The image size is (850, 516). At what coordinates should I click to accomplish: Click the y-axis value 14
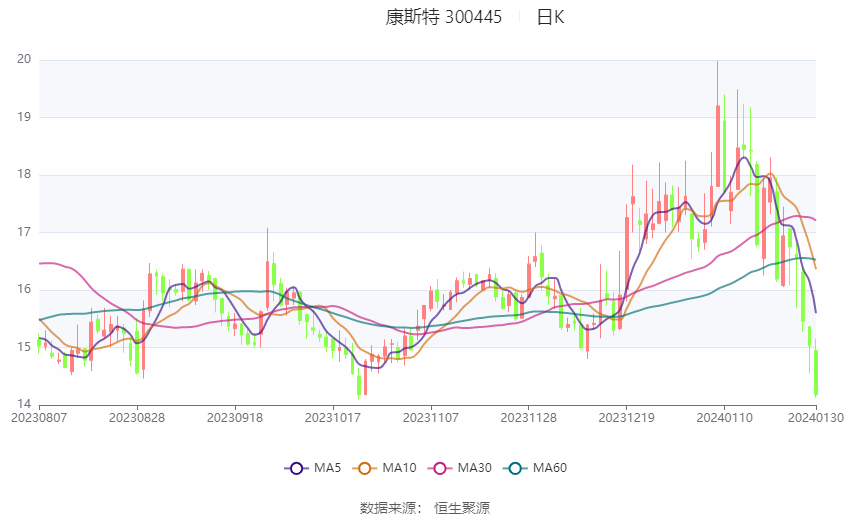click(24, 404)
